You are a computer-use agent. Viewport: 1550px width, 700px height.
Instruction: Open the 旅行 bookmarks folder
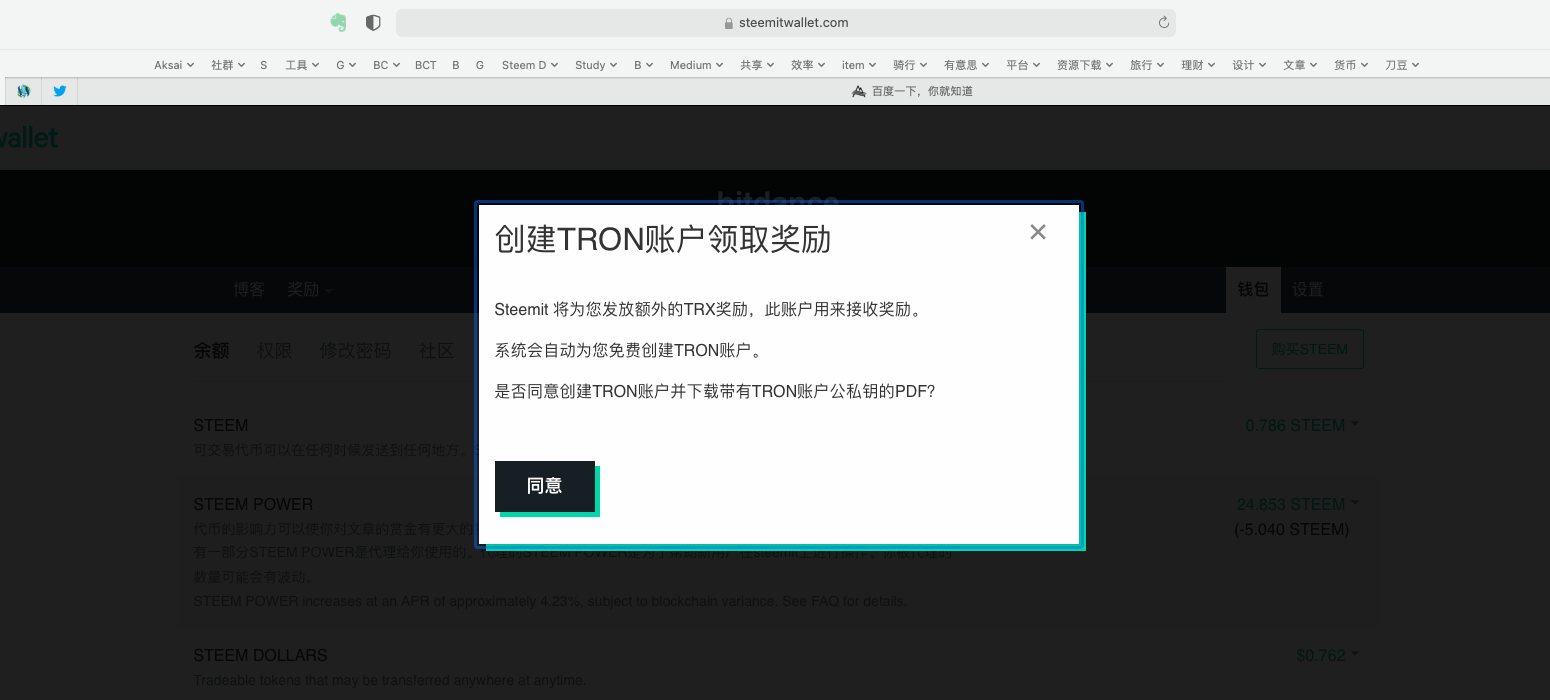click(1147, 65)
